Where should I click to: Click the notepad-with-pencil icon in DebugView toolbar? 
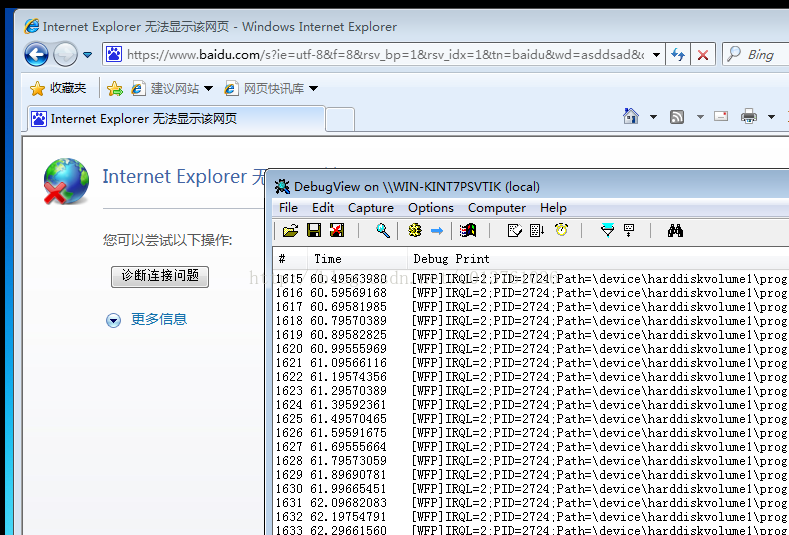coord(514,231)
